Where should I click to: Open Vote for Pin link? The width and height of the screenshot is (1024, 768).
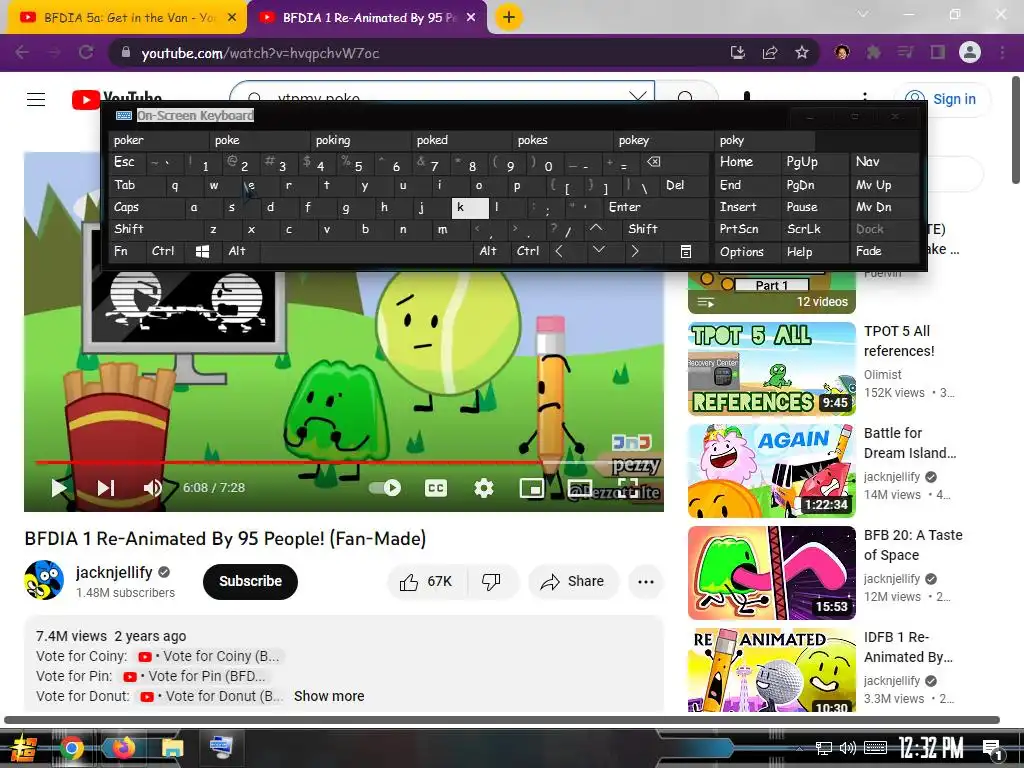coord(194,676)
